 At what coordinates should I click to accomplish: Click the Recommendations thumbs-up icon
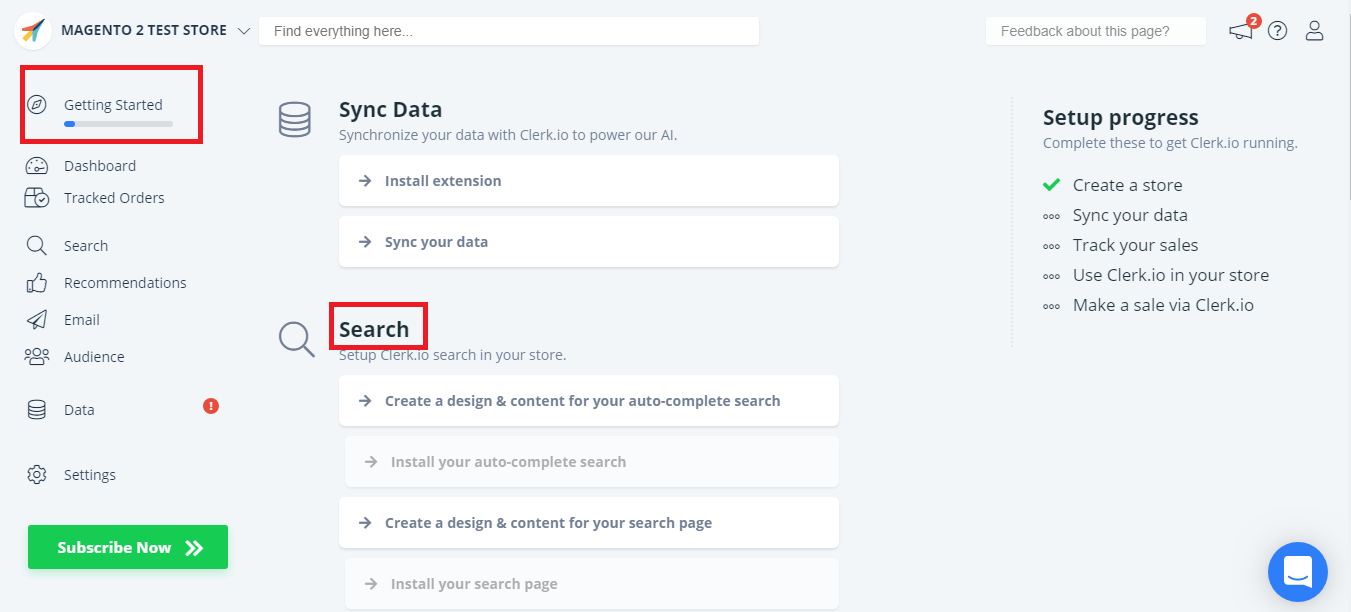[x=37, y=283]
